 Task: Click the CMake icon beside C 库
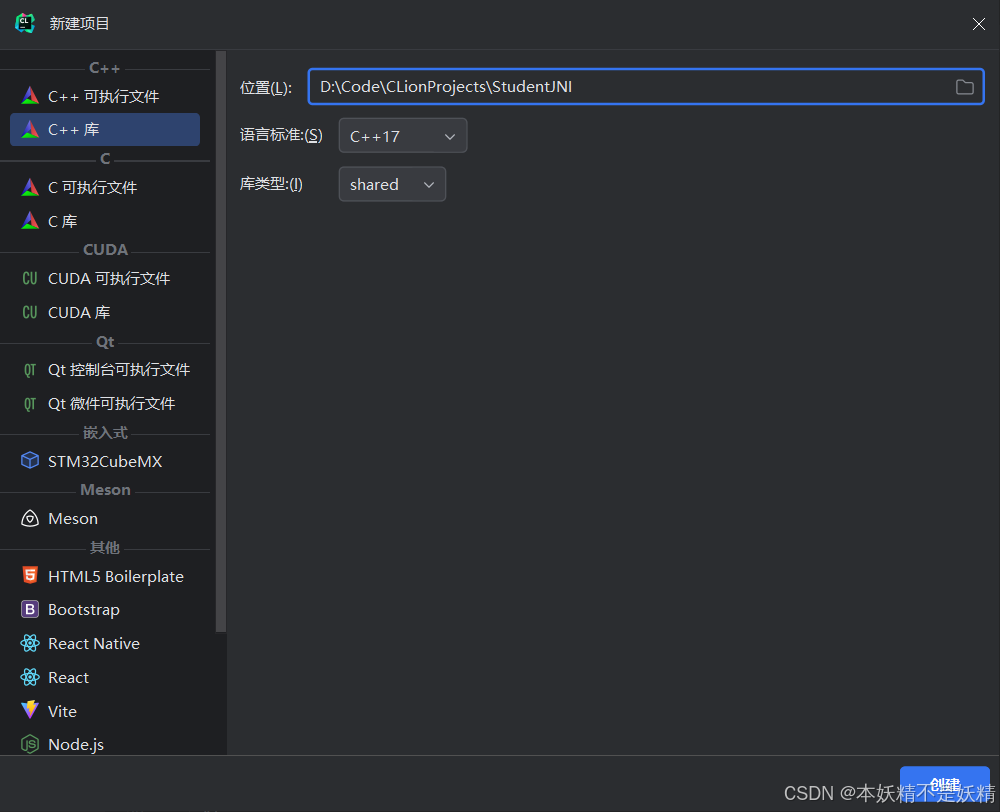30,221
